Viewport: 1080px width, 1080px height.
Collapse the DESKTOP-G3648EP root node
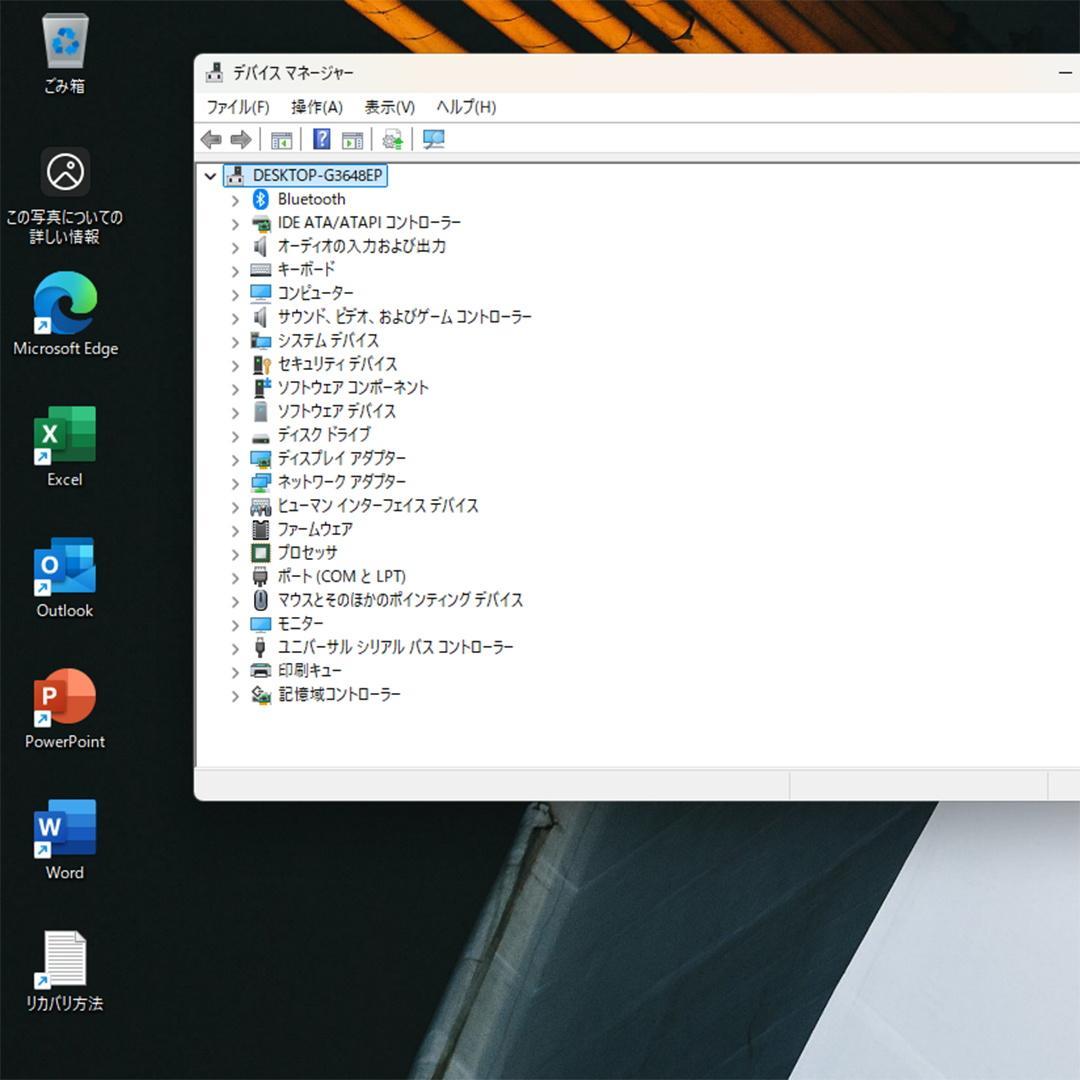[211, 175]
